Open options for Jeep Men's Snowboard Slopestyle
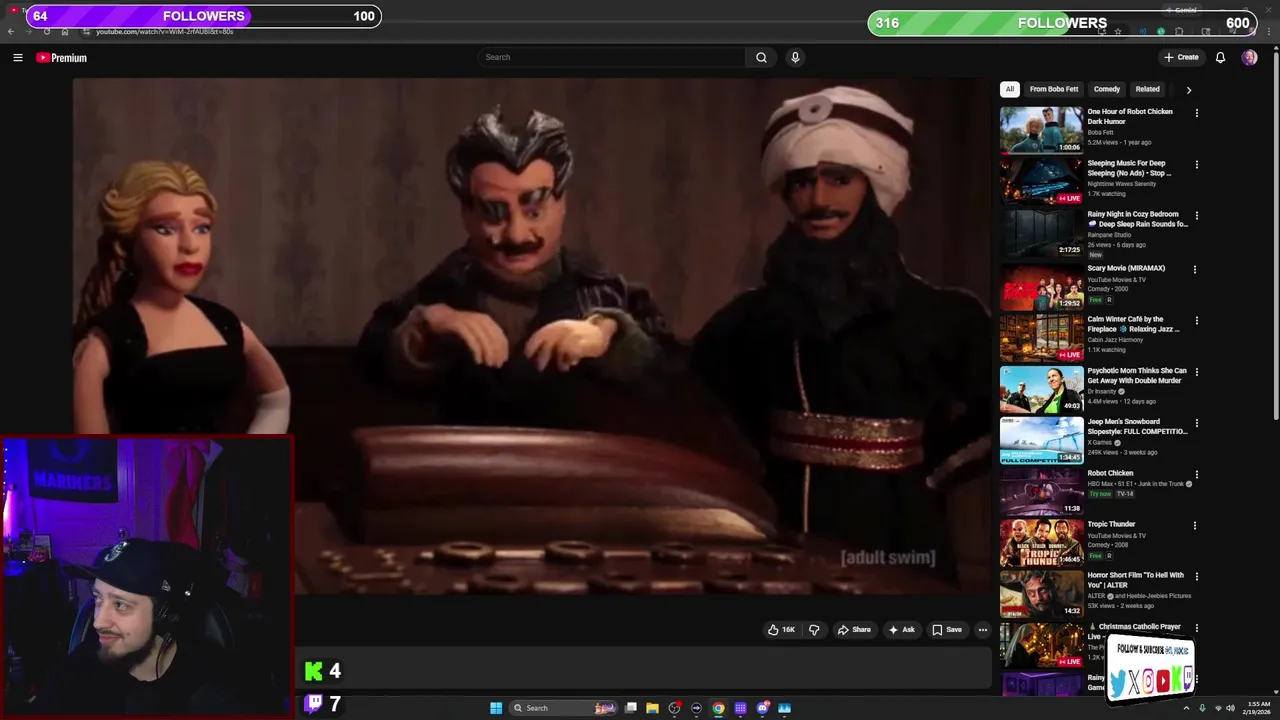This screenshot has width=1280, height=720. coord(1196,423)
